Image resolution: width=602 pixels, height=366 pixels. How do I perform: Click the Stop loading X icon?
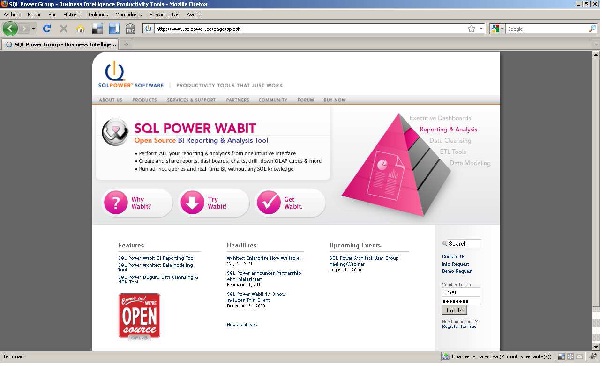pyautogui.click(x=64, y=28)
